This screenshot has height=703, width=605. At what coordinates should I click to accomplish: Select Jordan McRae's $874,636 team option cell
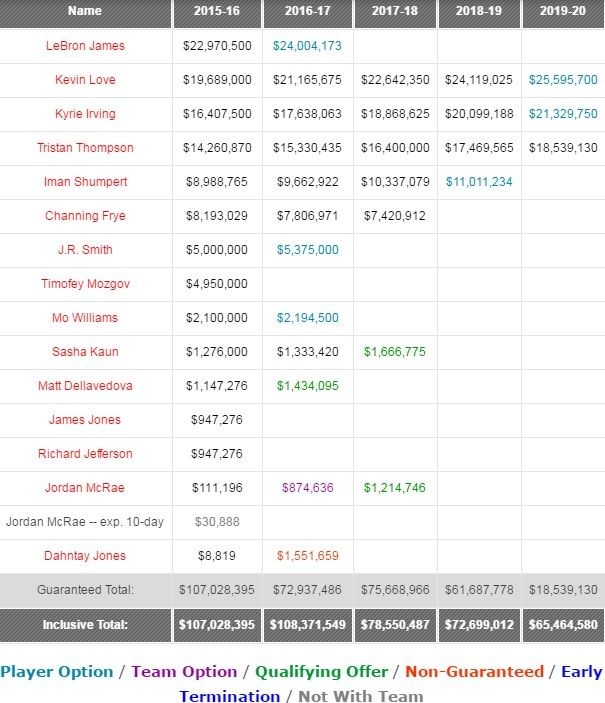pos(307,488)
